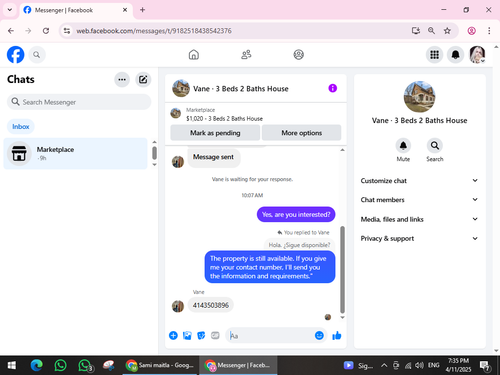Open the Menu grid icon
The height and width of the screenshot is (375, 500).
(434, 55)
